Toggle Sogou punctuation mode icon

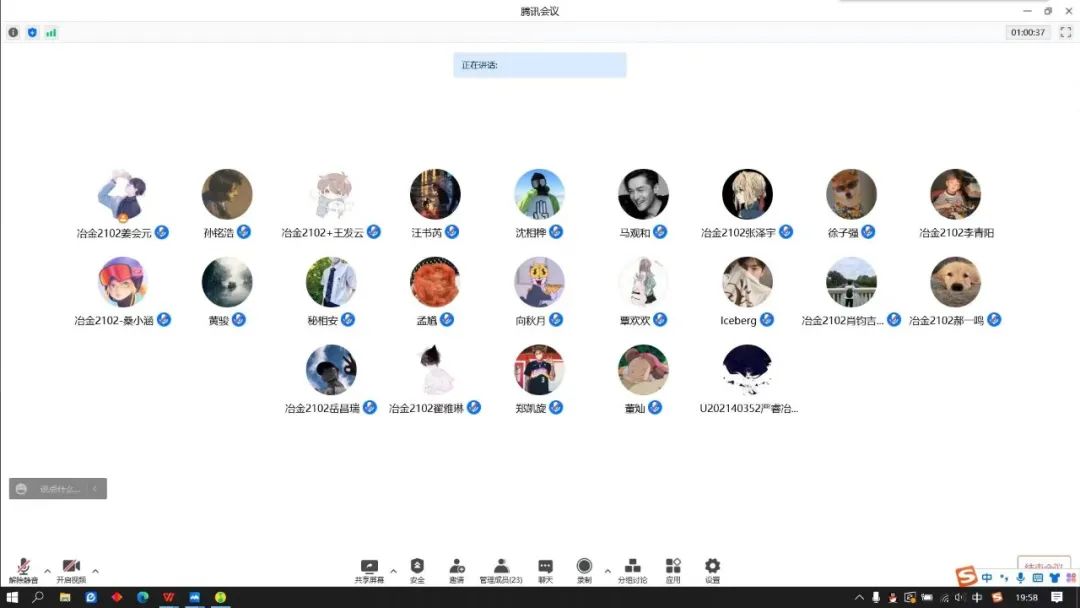tap(1004, 578)
